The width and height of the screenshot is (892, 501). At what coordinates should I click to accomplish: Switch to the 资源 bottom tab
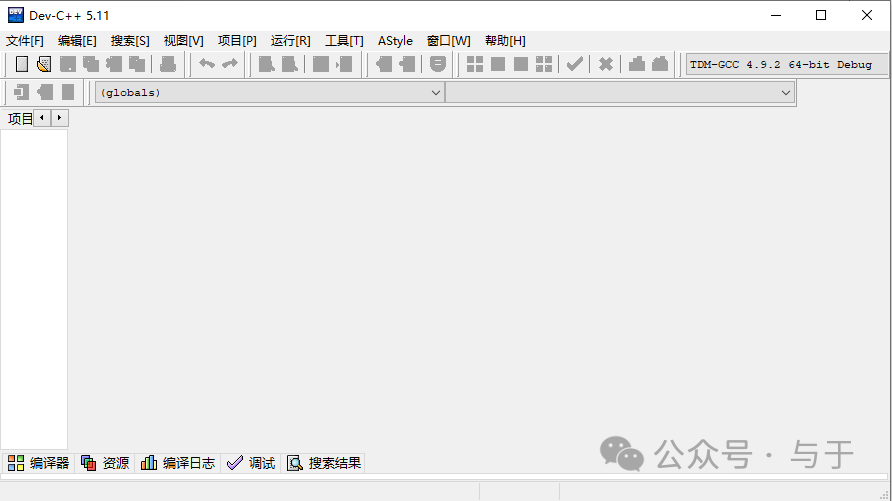click(106, 463)
